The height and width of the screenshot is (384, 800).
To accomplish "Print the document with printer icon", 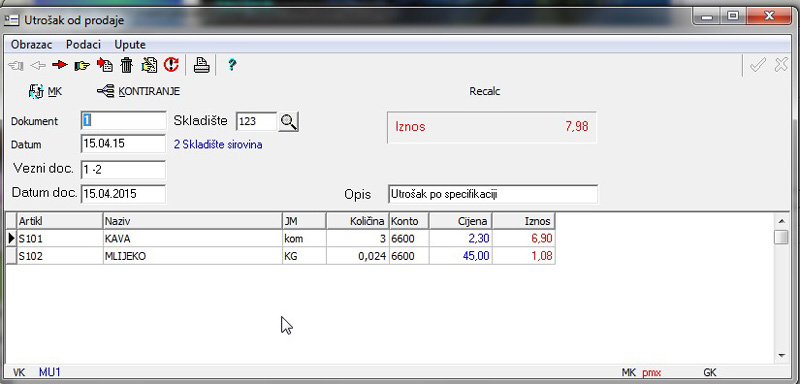I will tap(202, 65).
